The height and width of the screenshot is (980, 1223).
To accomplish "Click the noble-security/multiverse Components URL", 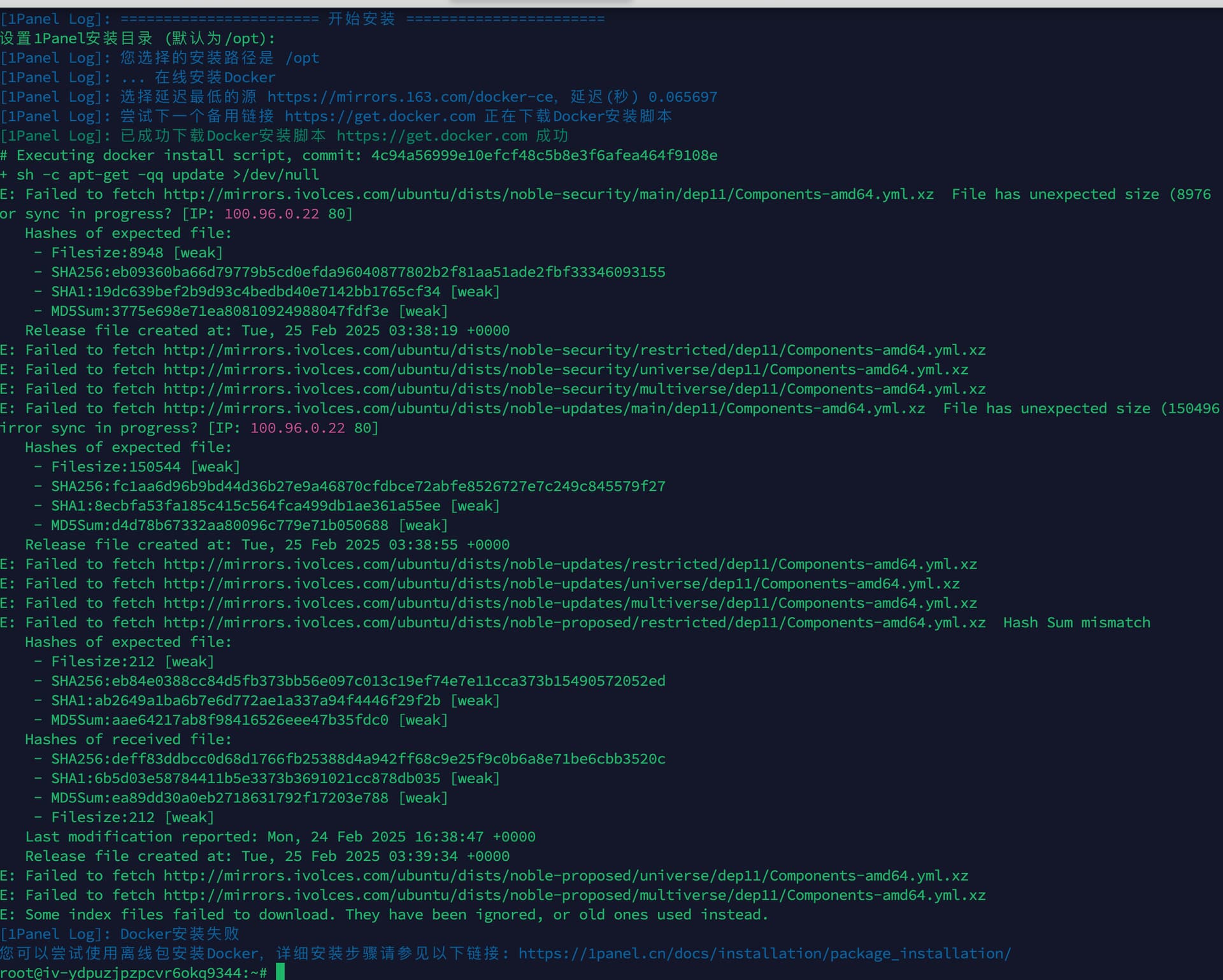I will pos(575,389).
